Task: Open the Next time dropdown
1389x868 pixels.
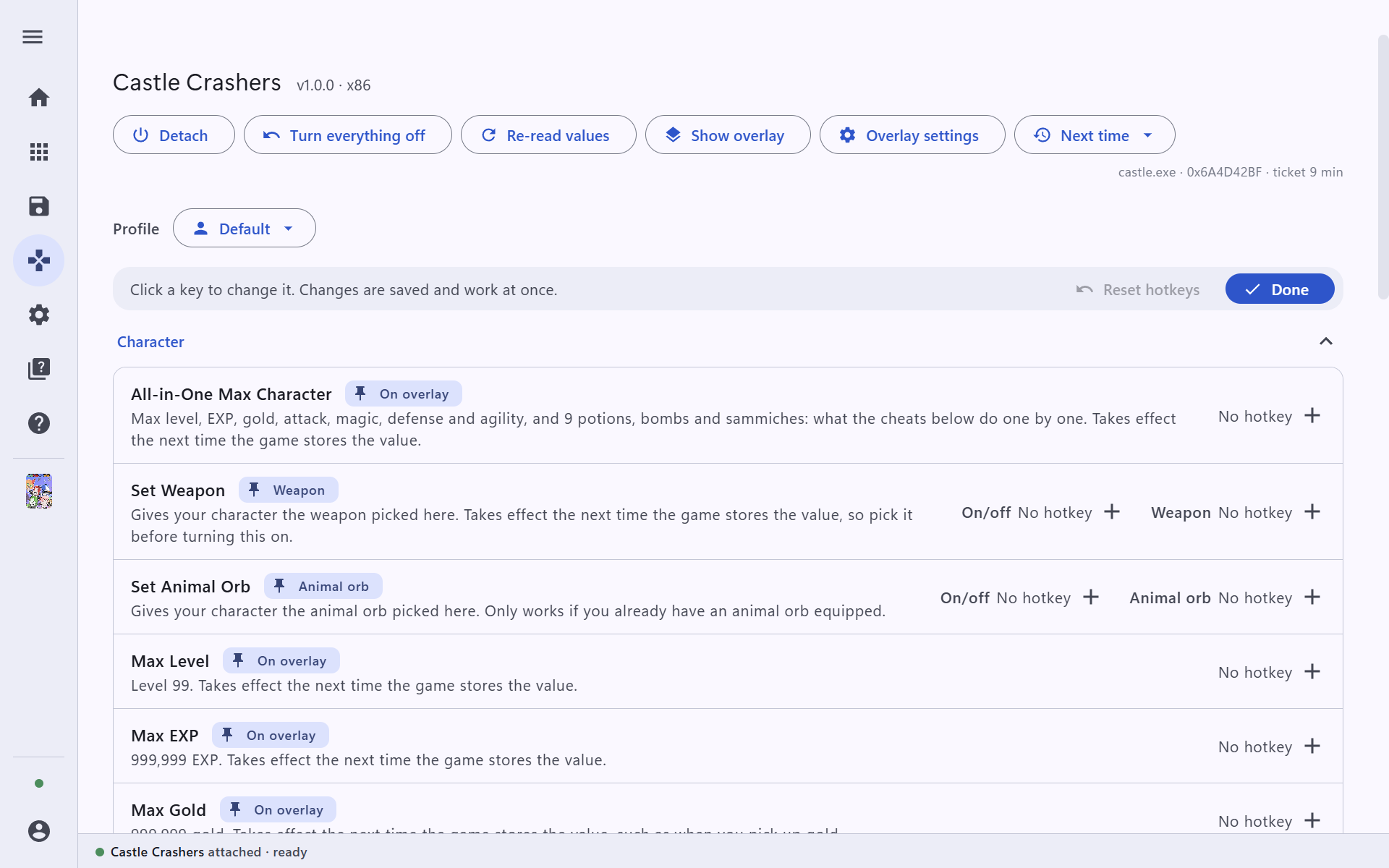Action: (1095, 135)
